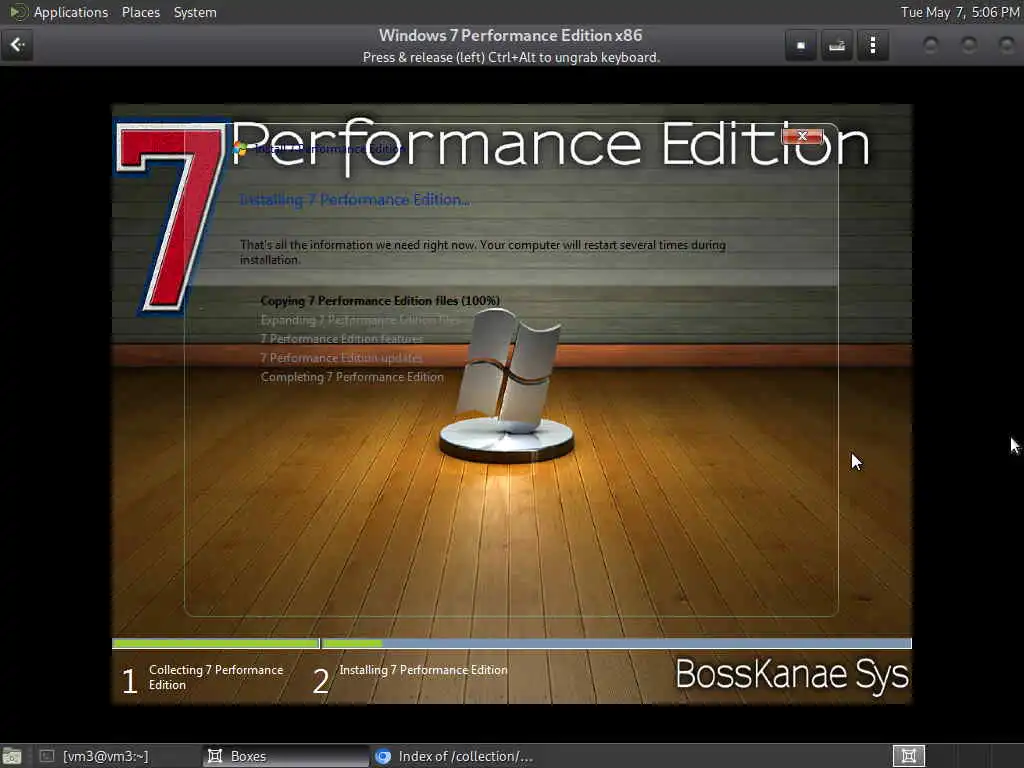Image resolution: width=1024 pixels, height=768 pixels.
Task: Switch to Index of /collection browser window
Action: [455, 756]
